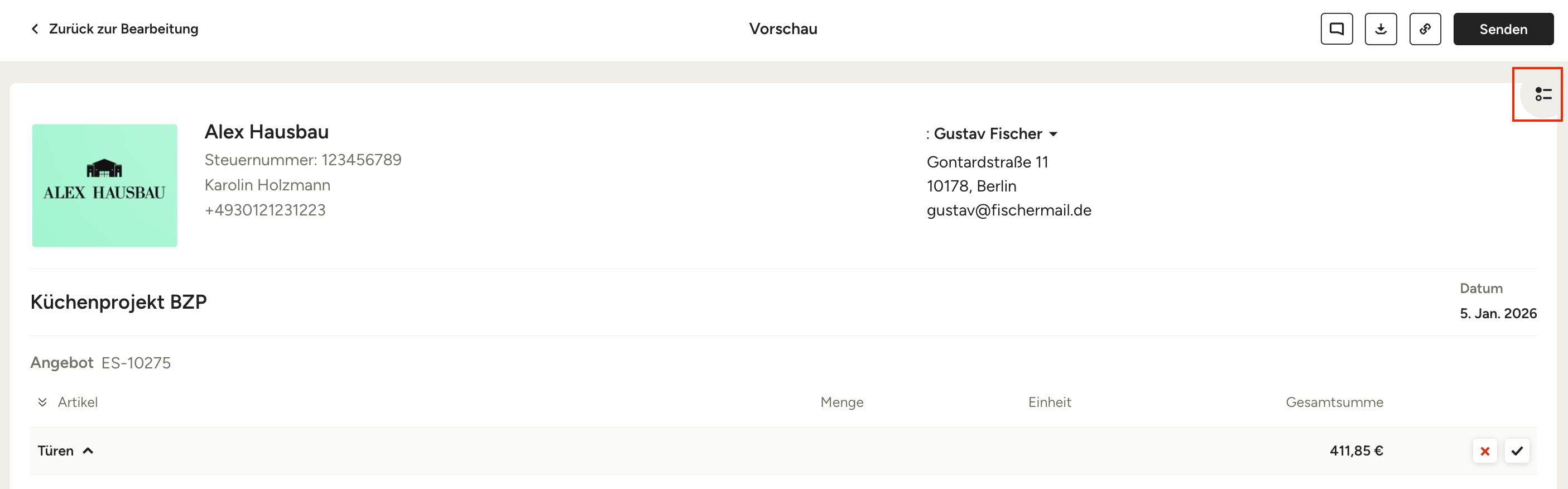The image size is (1568, 489).
Task: Go back via Zurück zur Bearbeitung
Action: point(123,28)
